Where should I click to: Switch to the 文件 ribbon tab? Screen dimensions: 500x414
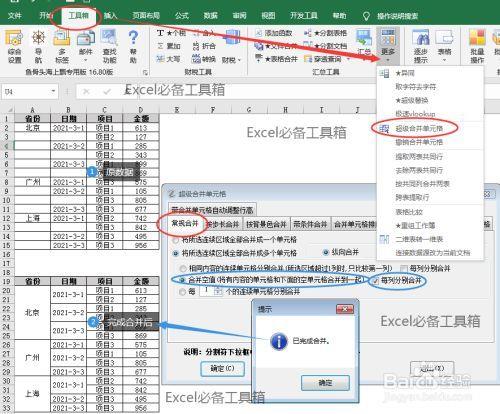(14, 15)
